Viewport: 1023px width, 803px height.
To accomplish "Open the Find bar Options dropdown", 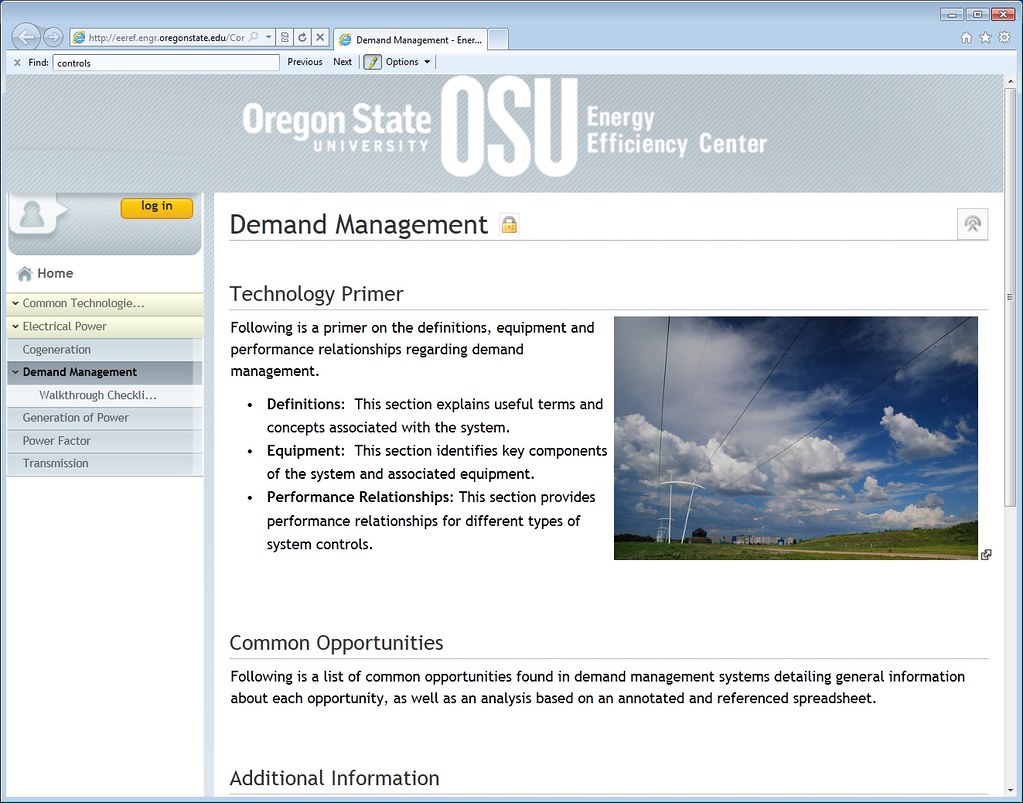I will [408, 62].
